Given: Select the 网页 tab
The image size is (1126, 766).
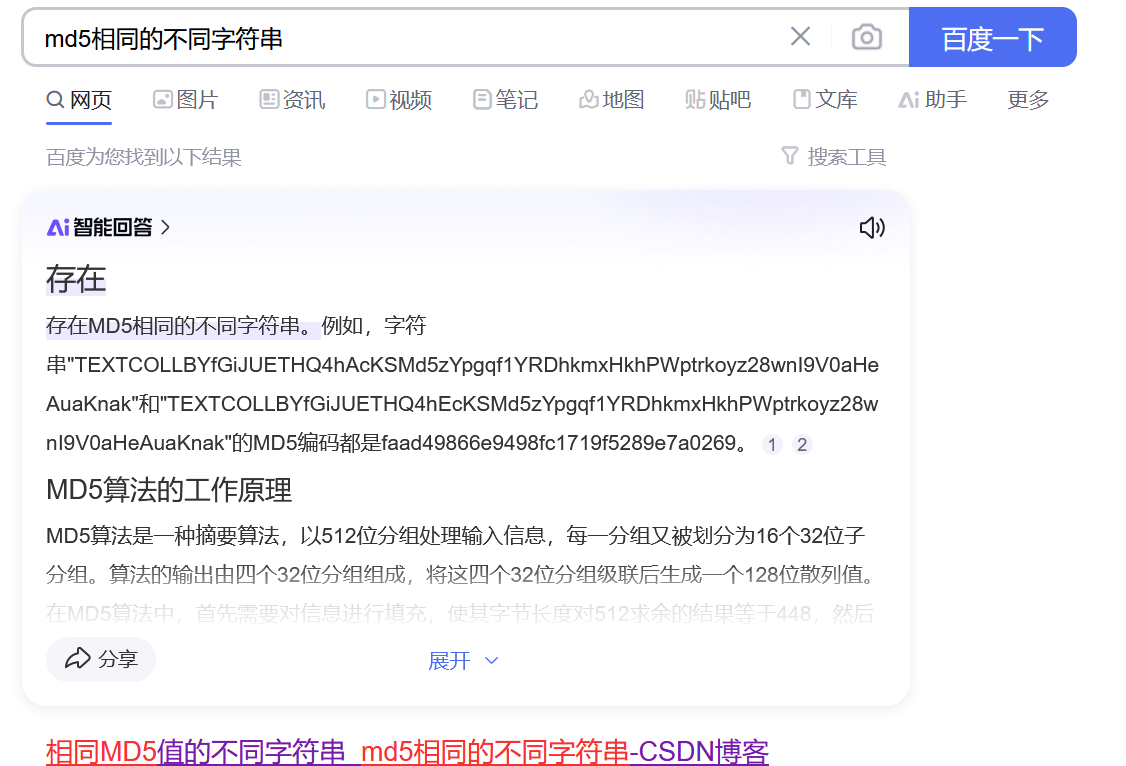Looking at the screenshot, I should pyautogui.click(x=79, y=100).
